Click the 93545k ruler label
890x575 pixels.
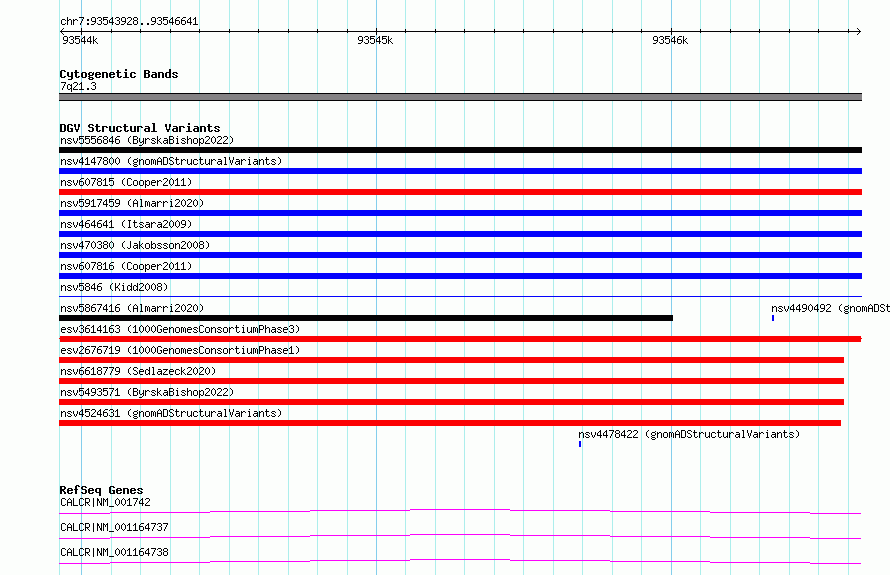(x=375, y=40)
